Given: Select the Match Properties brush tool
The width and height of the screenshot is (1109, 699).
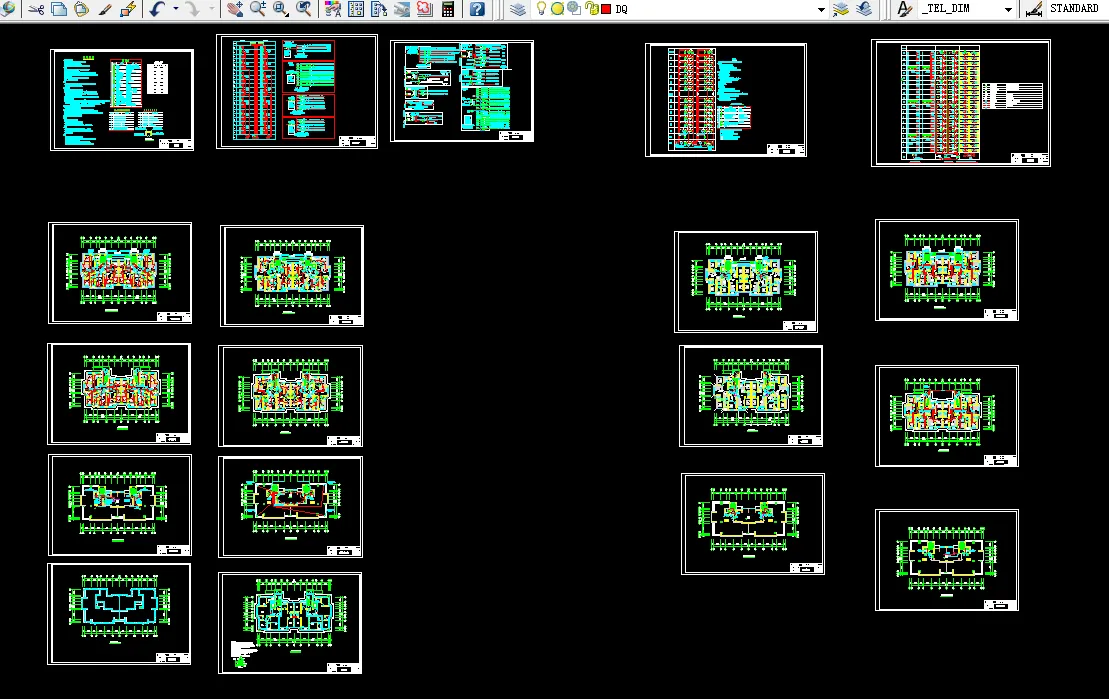Looking at the screenshot, I should pyautogui.click(x=105, y=9).
